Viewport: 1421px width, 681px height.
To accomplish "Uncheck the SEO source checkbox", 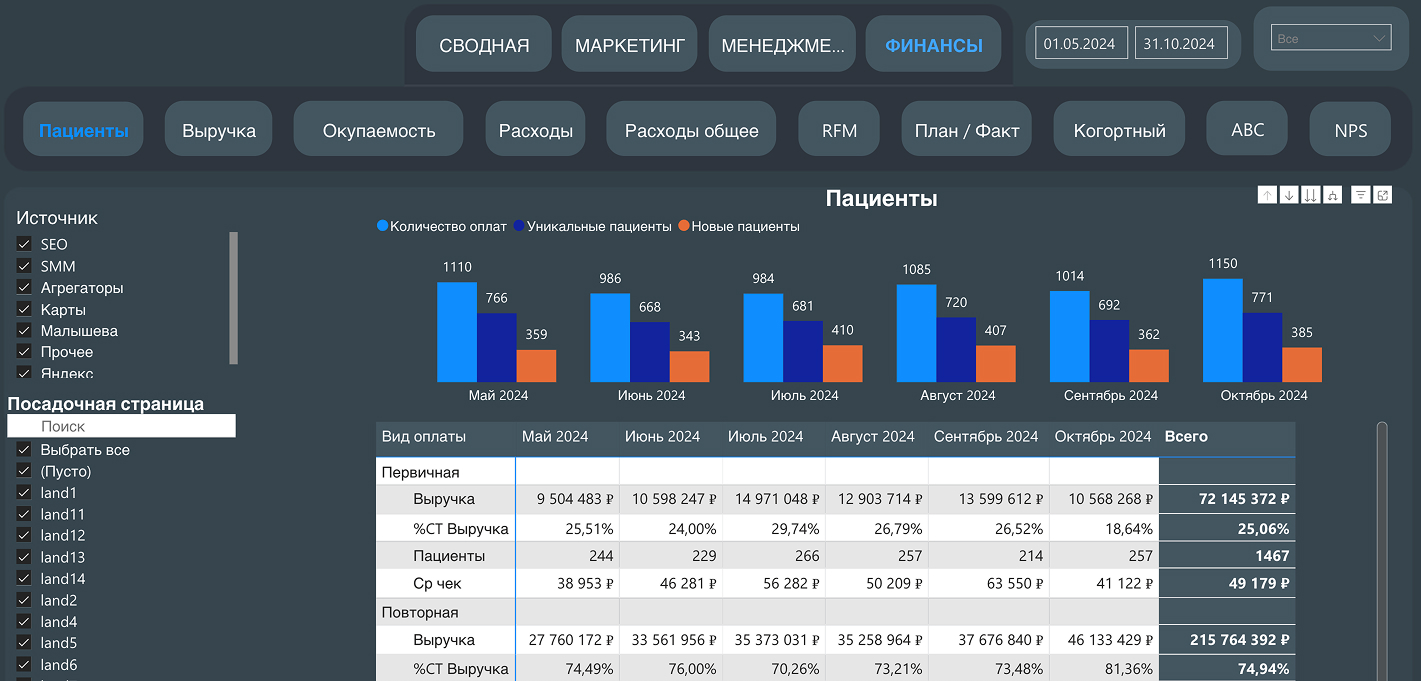I will 25,244.
